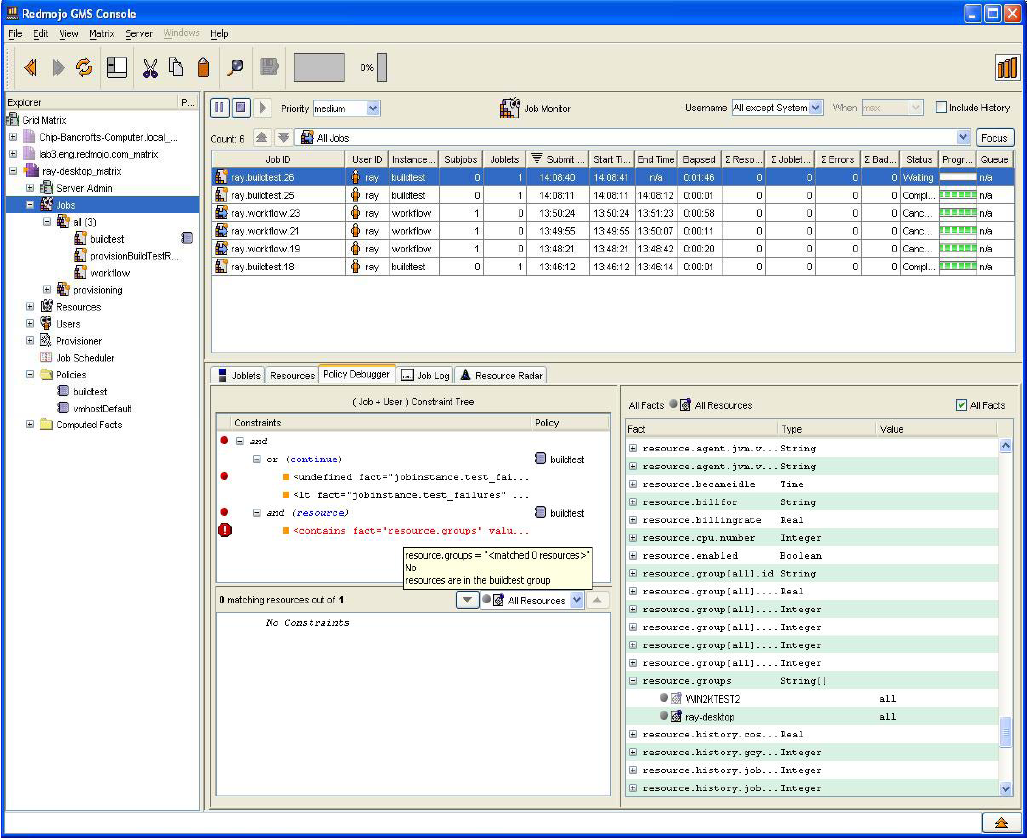Click the bar-chart icon at the toolbar's right

pyautogui.click(x=1006, y=67)
